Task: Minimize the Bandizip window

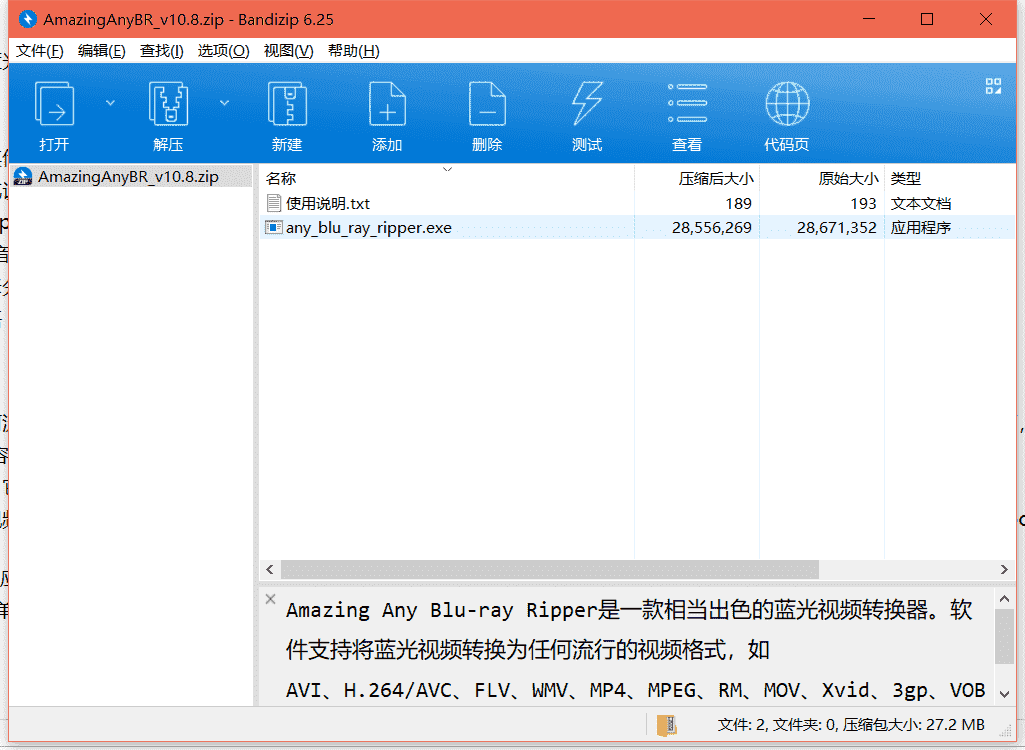Action: coord(869,19)
